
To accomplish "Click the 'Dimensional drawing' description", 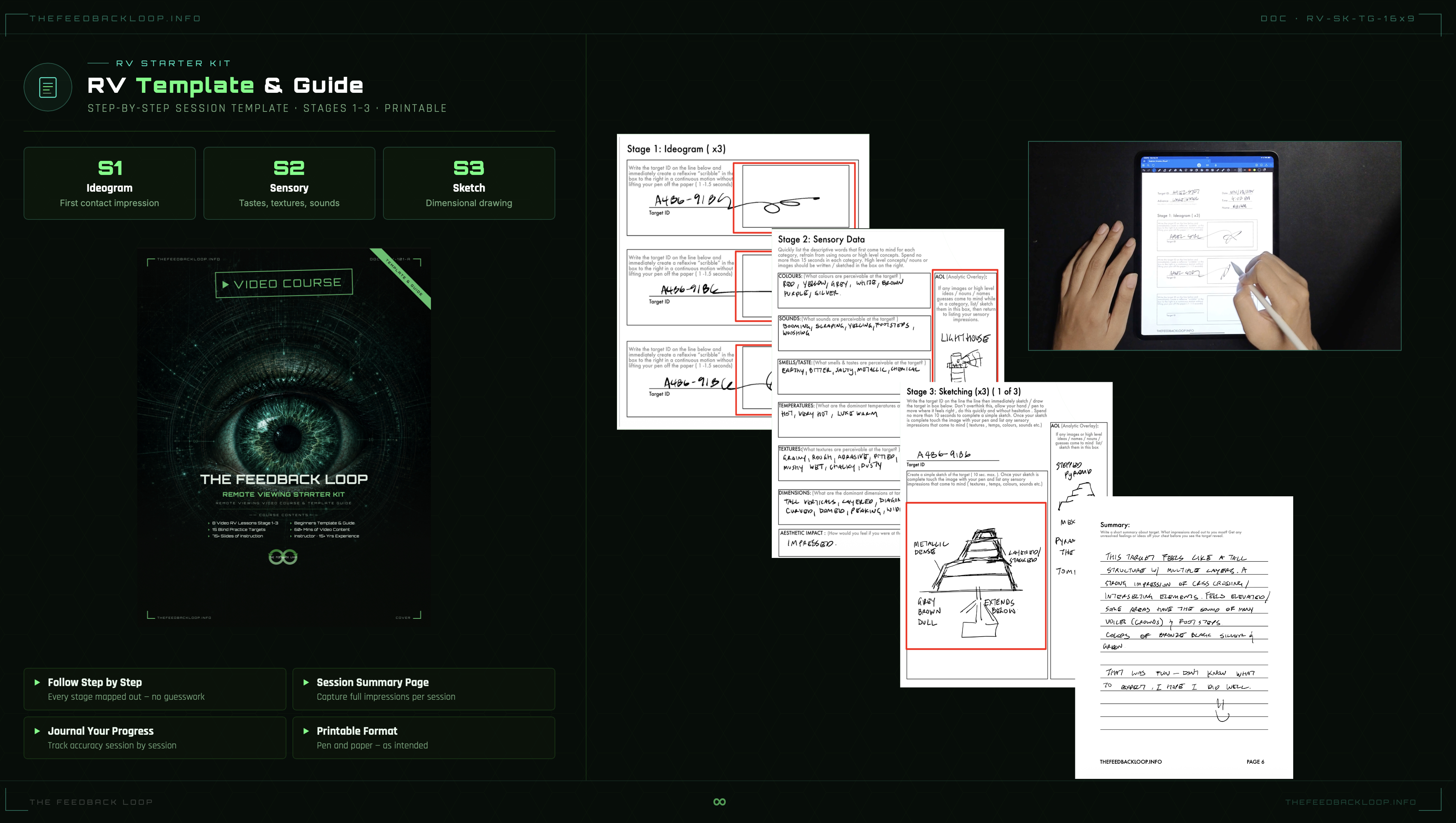I will click(x=469, y=203).
